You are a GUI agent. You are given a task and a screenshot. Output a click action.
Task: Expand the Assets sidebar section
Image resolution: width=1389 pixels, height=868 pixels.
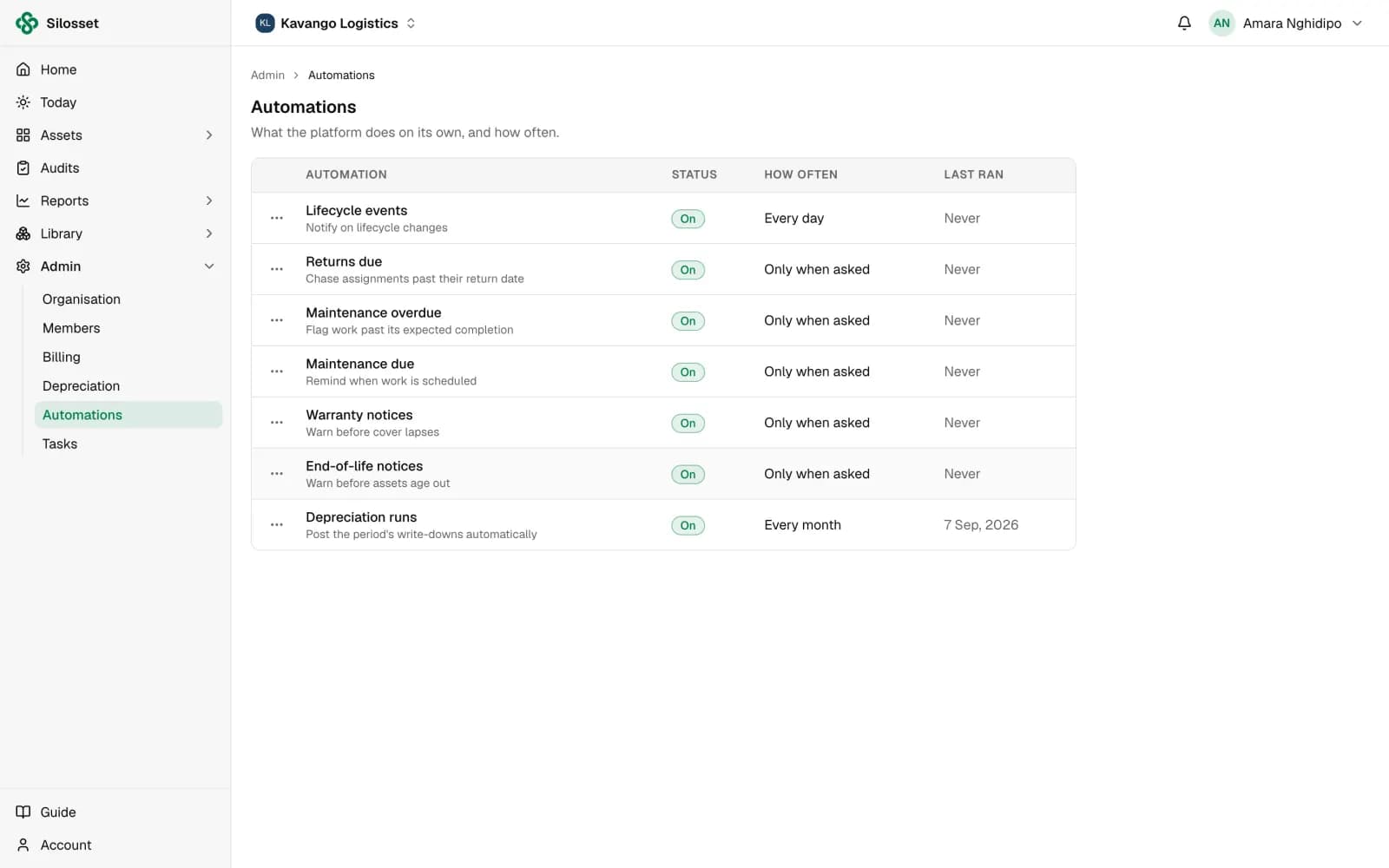(x=209, y=135)
